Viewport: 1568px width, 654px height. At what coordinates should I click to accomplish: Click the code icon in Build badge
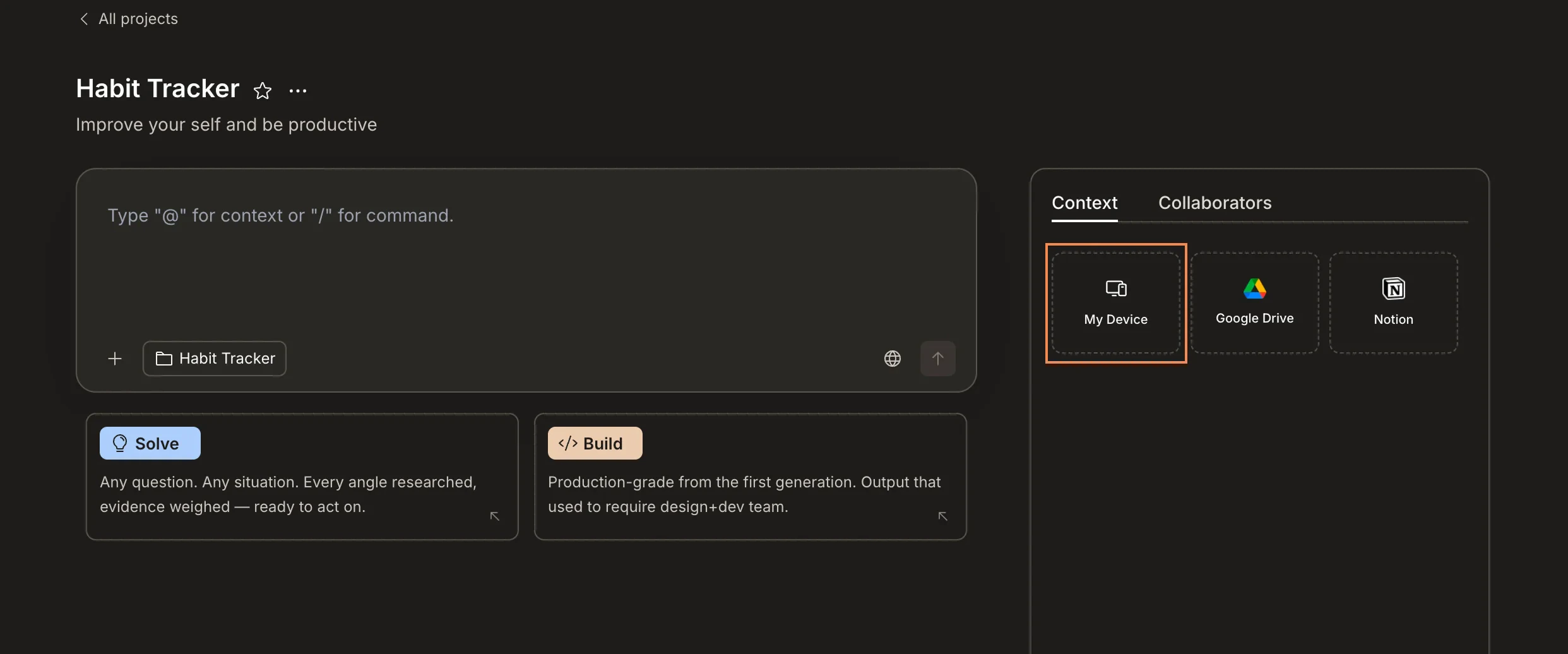click(x=566, y=443)
